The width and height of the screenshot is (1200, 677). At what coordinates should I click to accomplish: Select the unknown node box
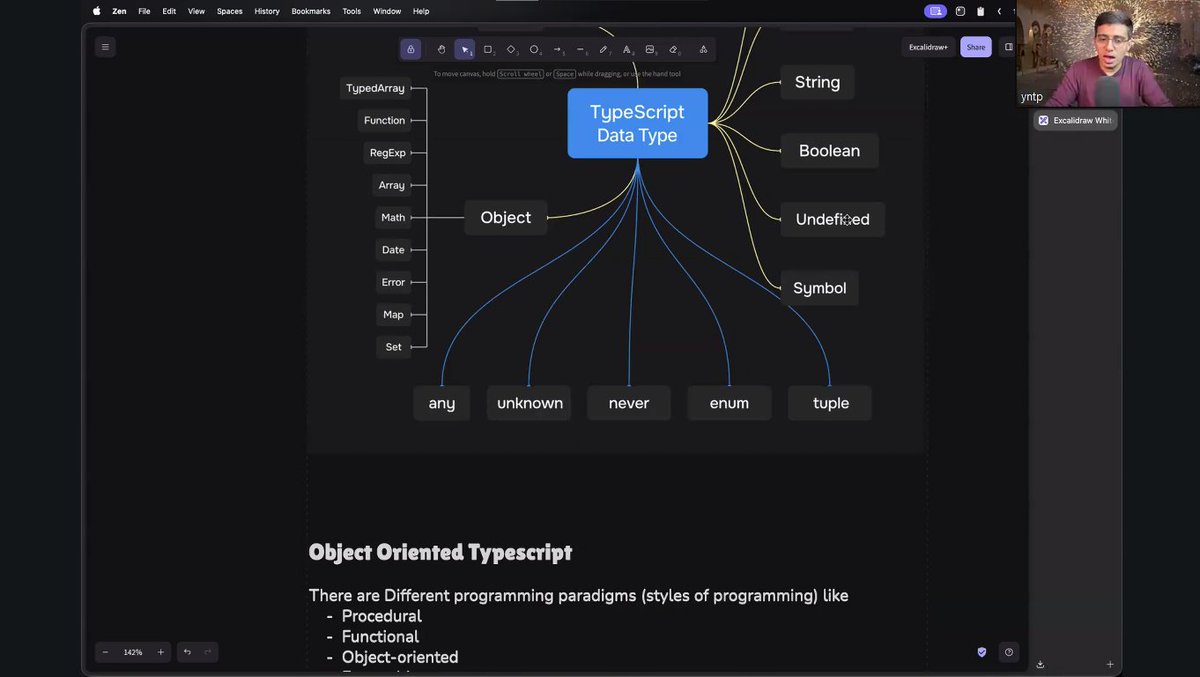(529, 403)
